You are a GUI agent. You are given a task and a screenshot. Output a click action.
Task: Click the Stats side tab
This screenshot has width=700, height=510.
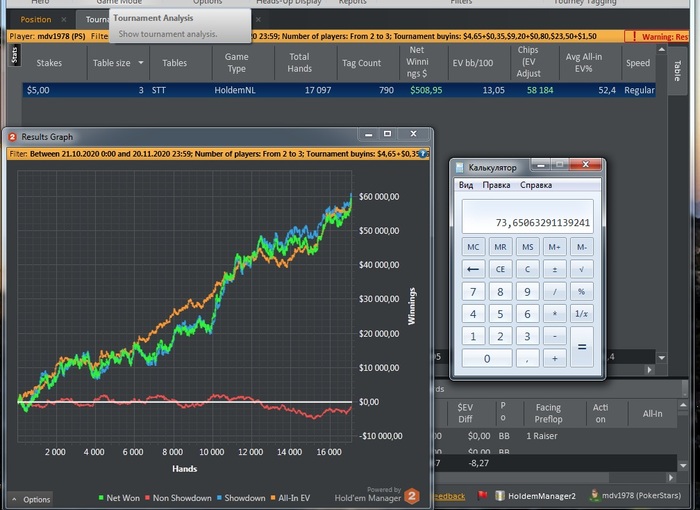pos(14,55)
